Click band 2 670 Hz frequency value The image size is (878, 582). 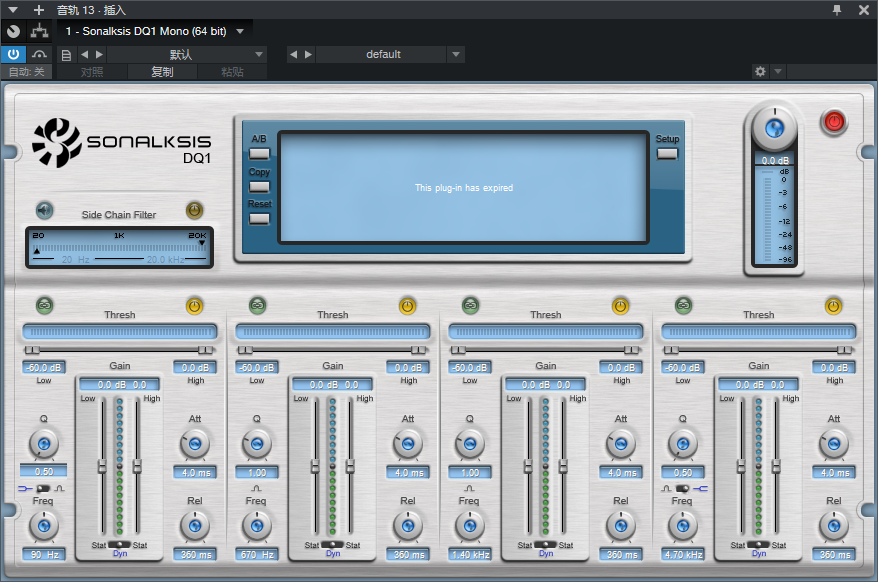(x=257, y=555)
